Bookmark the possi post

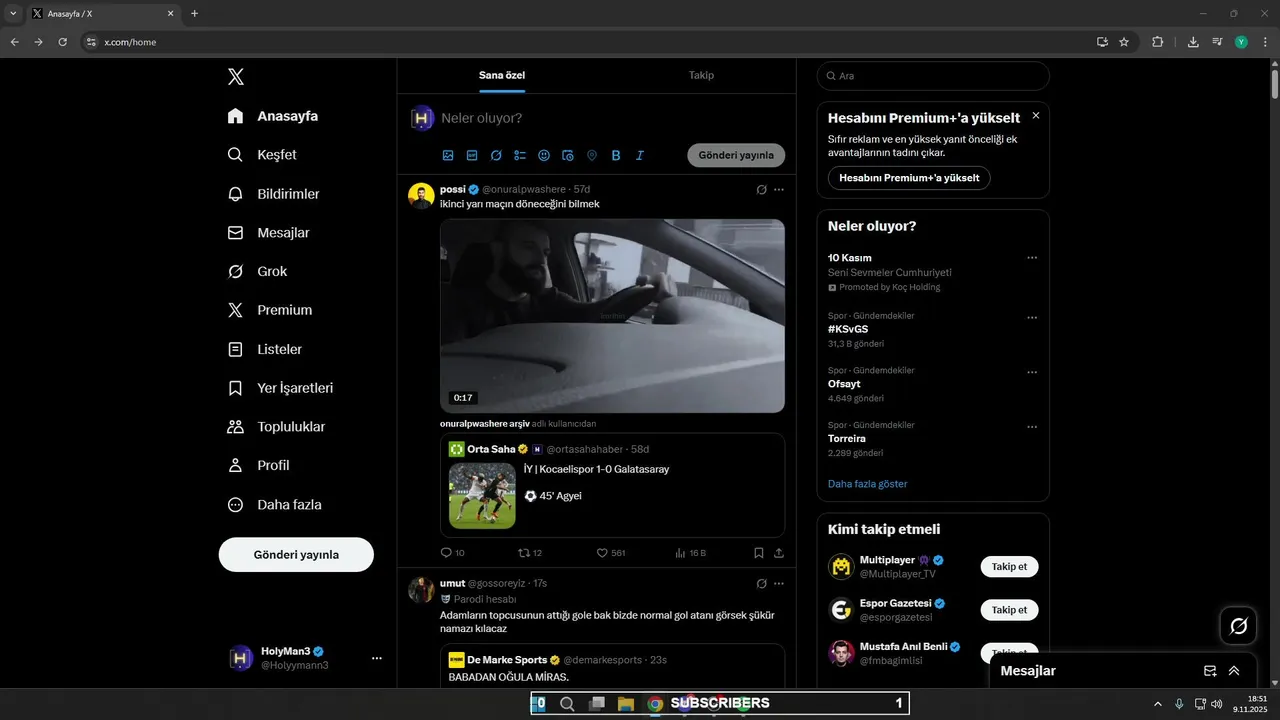tap(759, 552)
